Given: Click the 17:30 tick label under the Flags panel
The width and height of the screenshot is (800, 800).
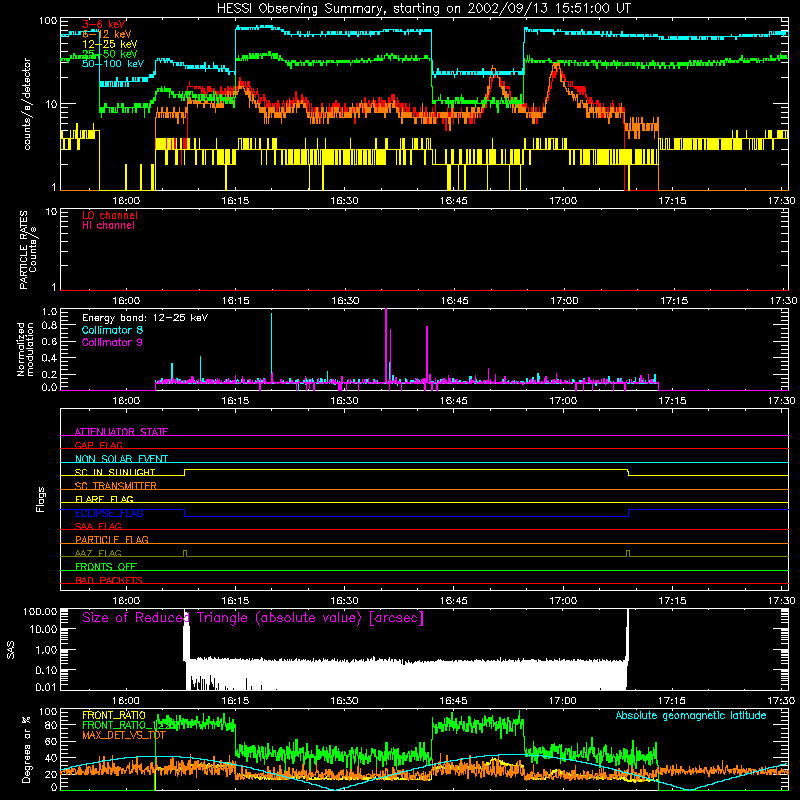Looking at the screenshot, I should 781,601.
